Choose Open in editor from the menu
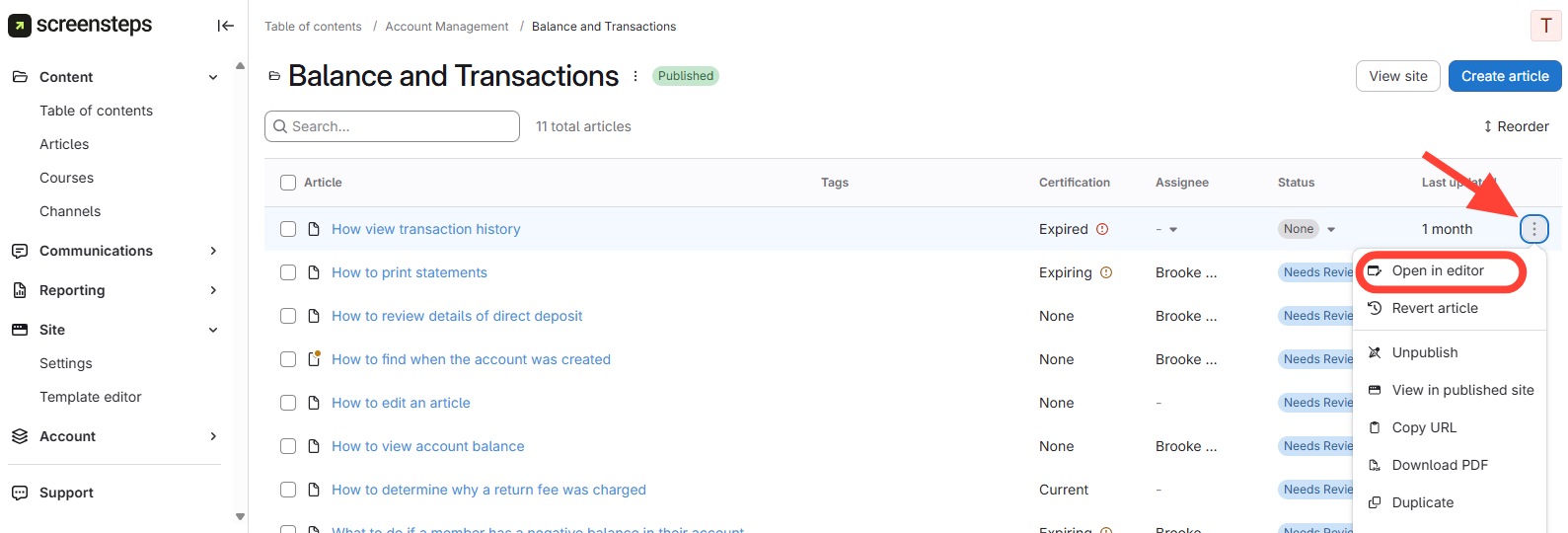 1438,270
